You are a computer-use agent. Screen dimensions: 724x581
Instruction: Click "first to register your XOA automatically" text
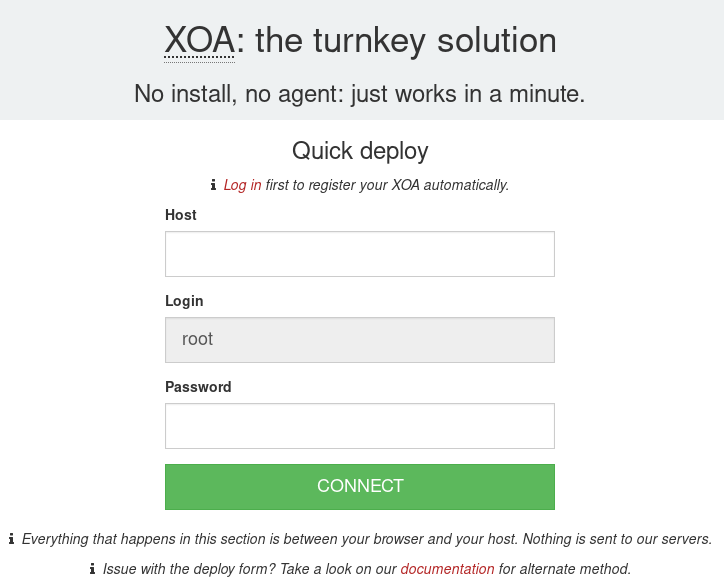pos(387,185)
